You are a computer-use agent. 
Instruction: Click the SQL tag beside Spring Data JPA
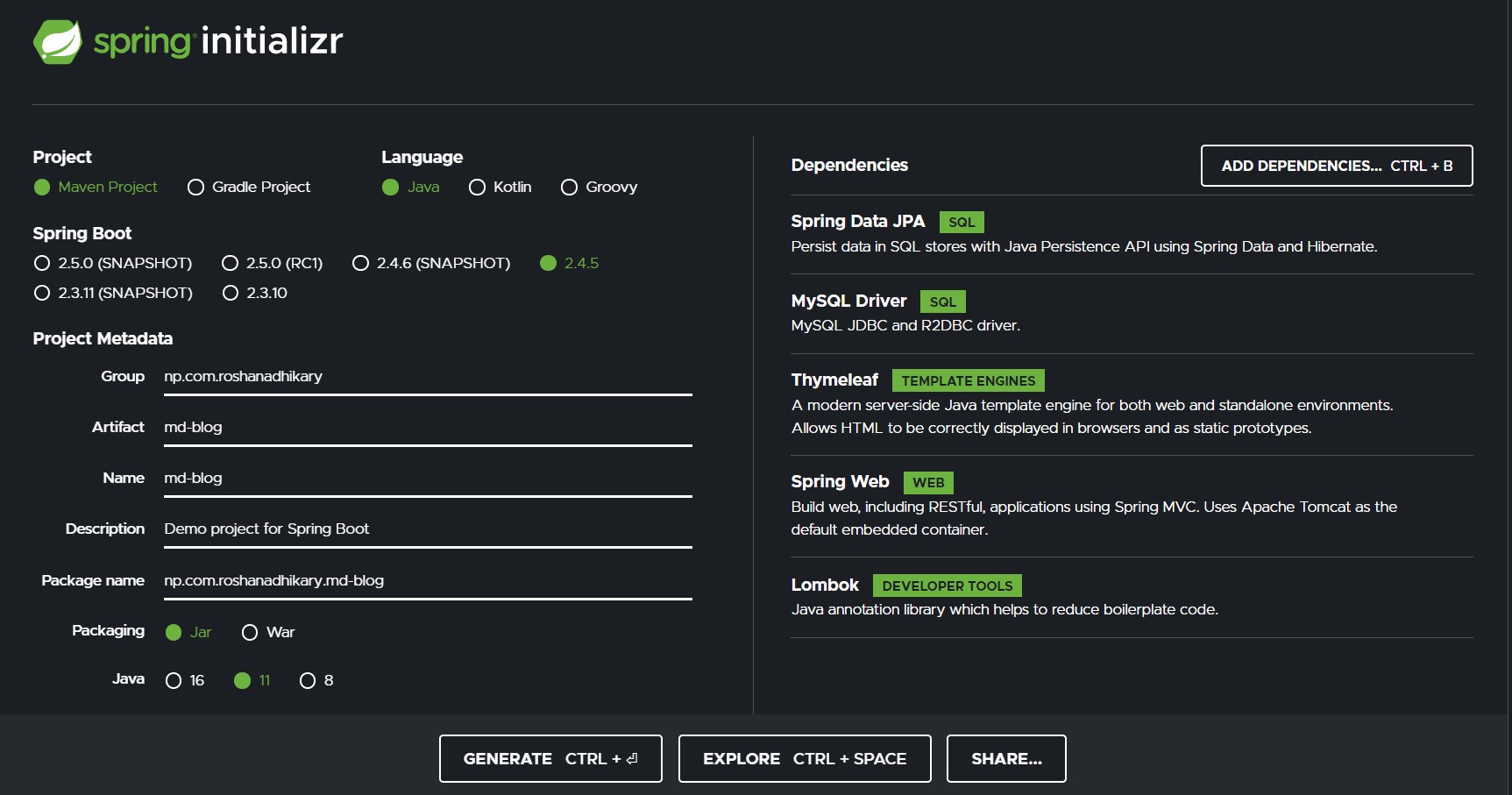pyautogui.click(x=962, y=222)
